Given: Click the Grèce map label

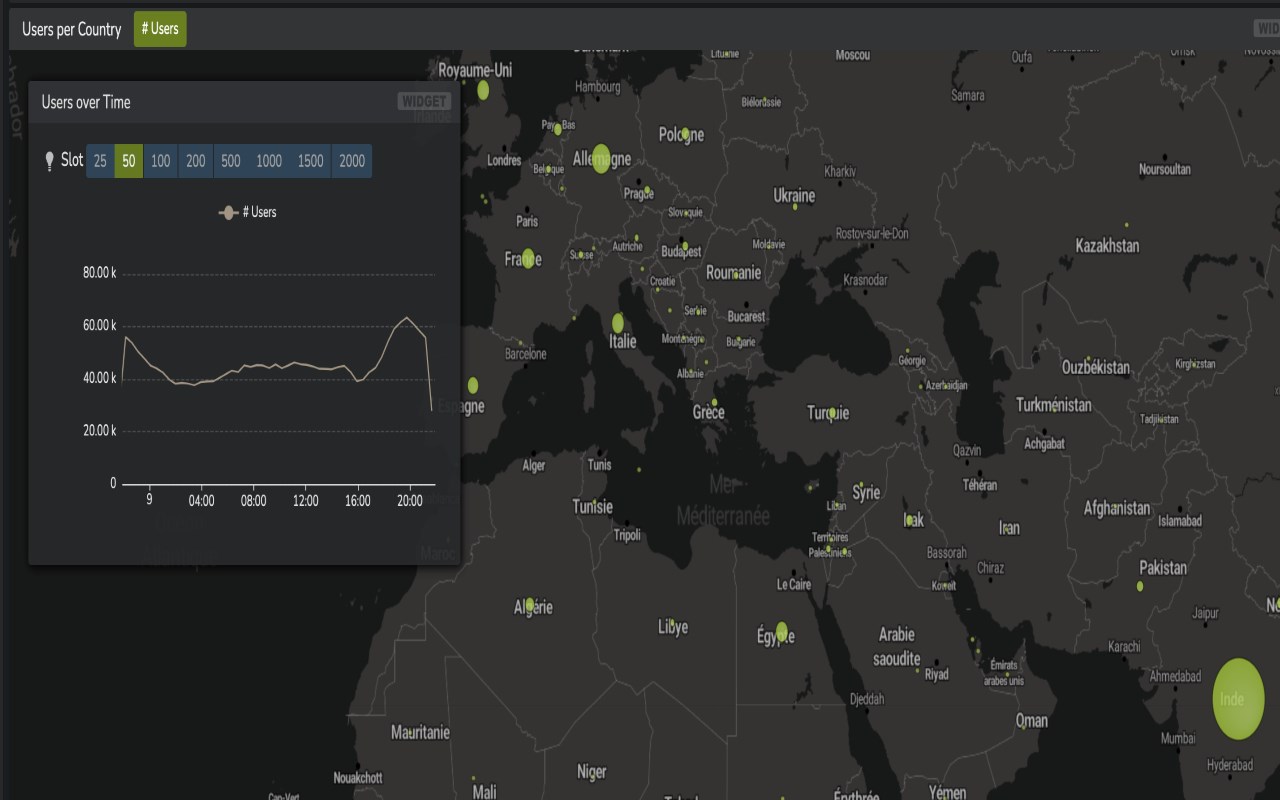Looking at the screenshot, I should point(709,412).
